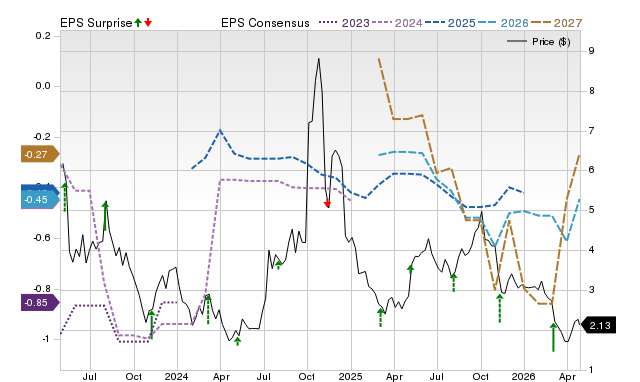The width and height of the screenshot is (640, 382).
Task: Click the 0.0 label on the left axis
Action: tap(43, 86)
